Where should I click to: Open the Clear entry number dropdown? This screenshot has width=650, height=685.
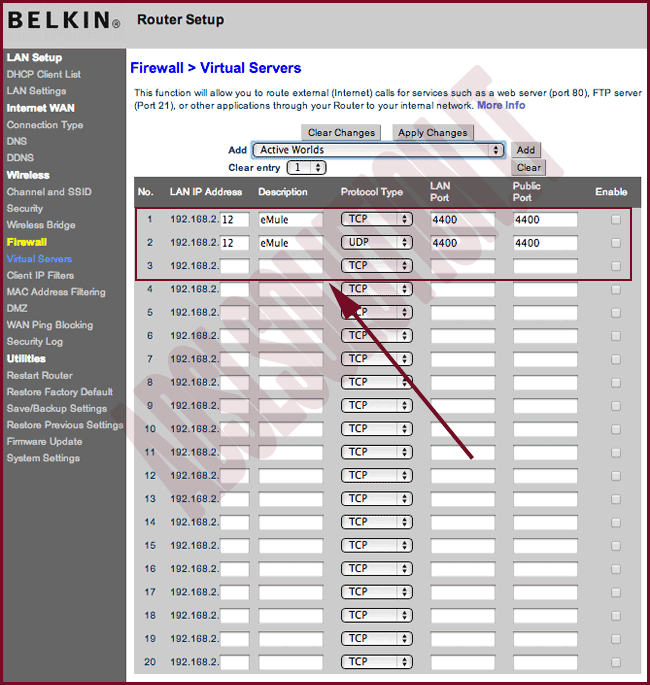pos(306,168)
